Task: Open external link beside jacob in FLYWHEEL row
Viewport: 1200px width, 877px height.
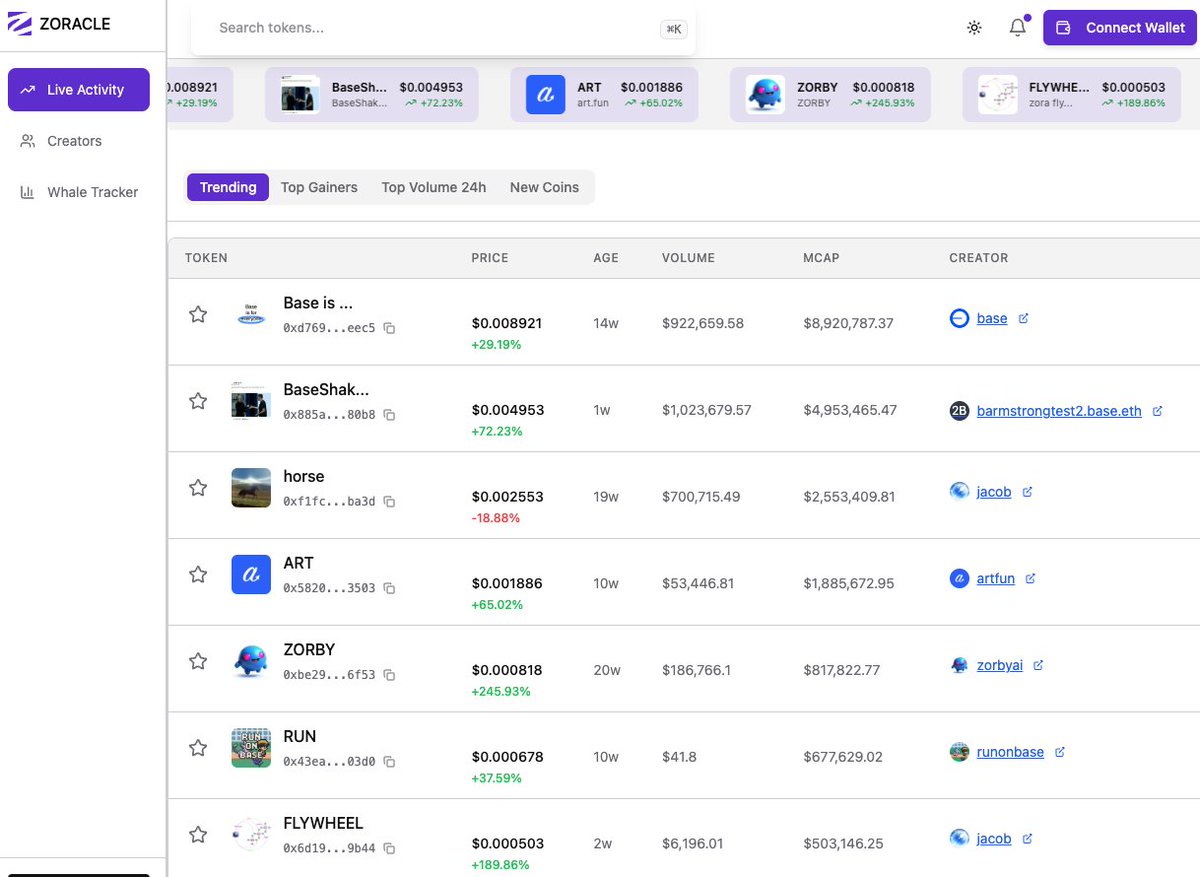Action: pyautogui.click(x=1027, y=839)
